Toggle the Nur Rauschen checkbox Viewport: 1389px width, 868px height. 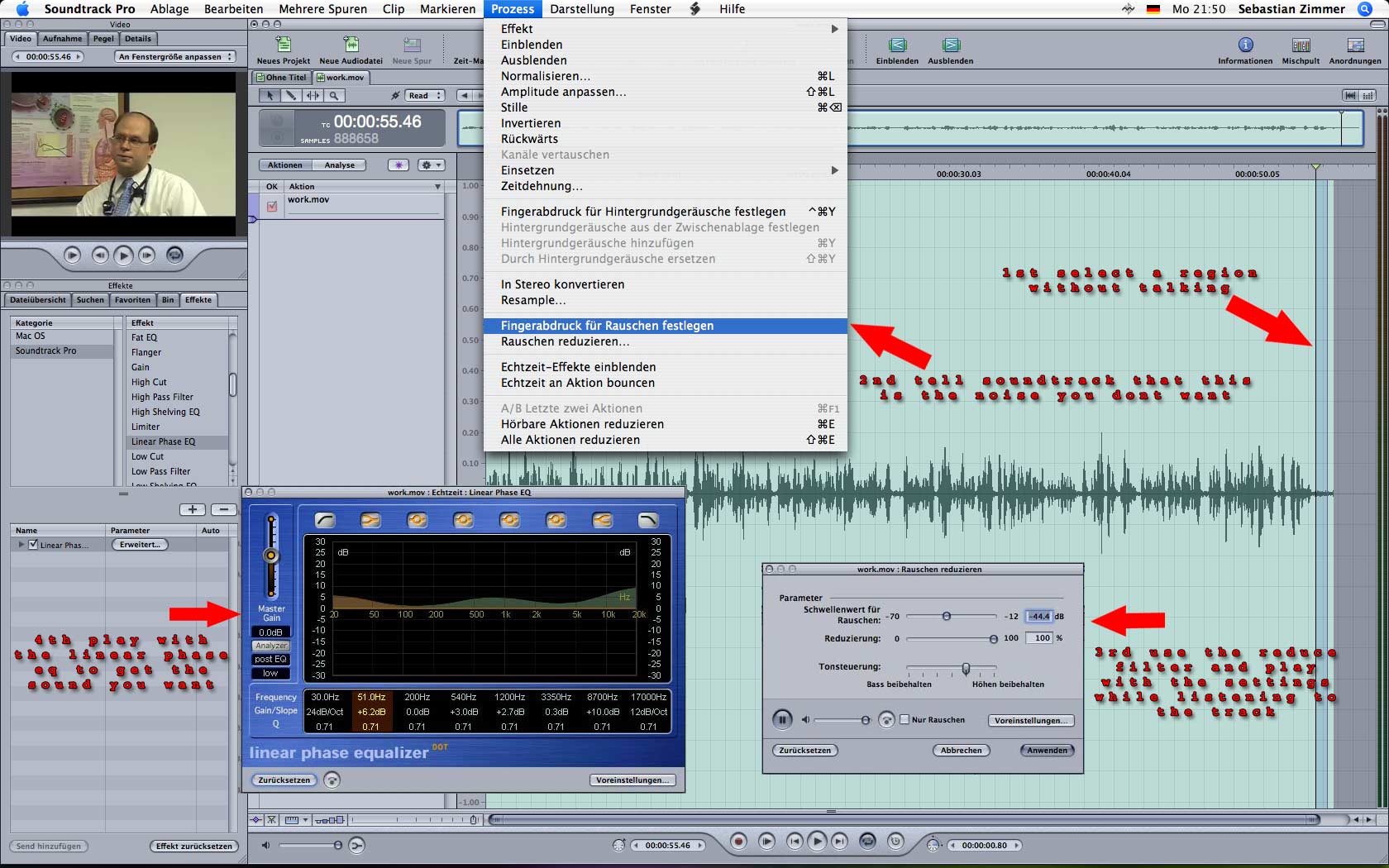905,719
